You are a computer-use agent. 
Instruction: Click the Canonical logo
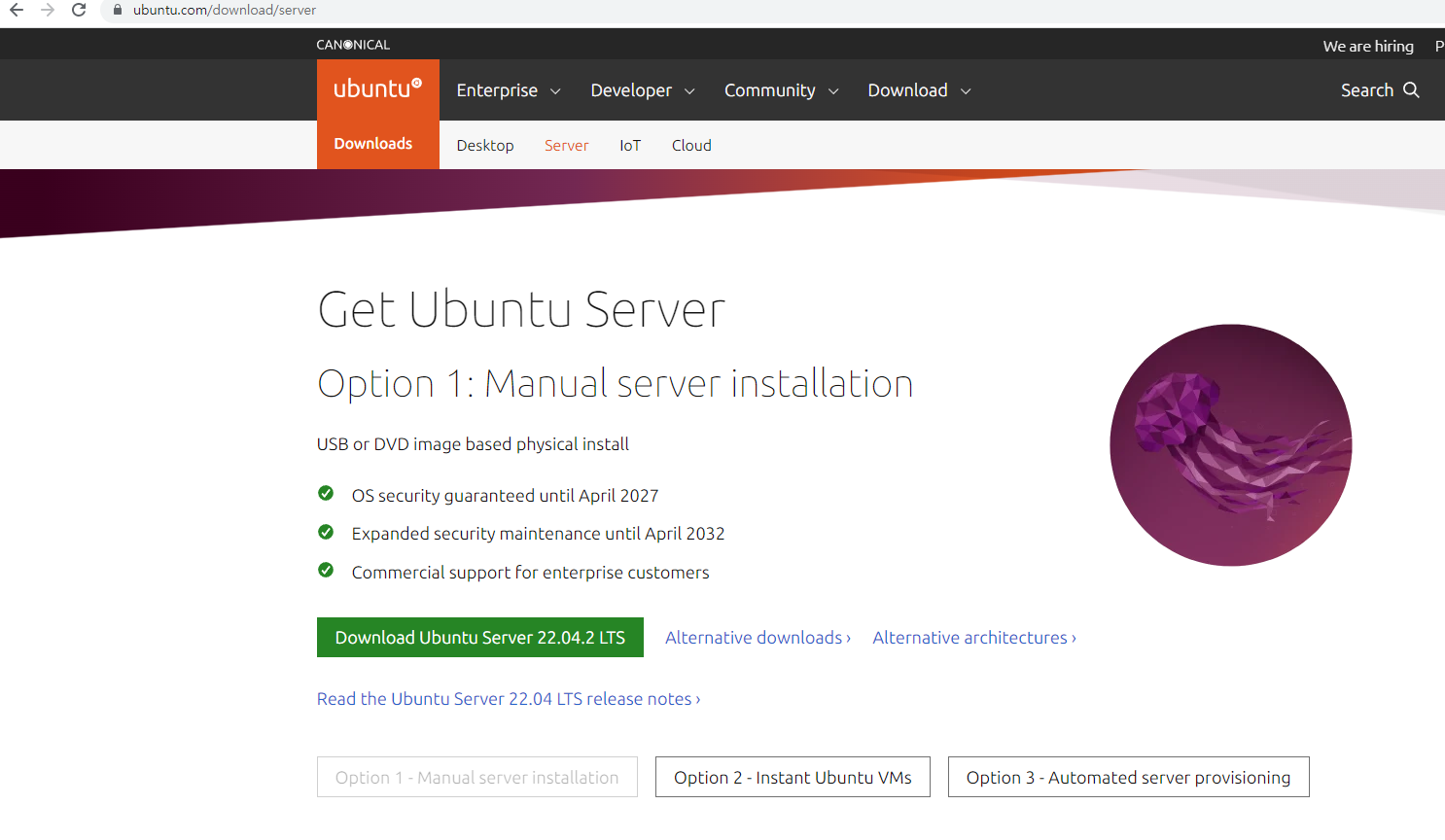(353, 45)
